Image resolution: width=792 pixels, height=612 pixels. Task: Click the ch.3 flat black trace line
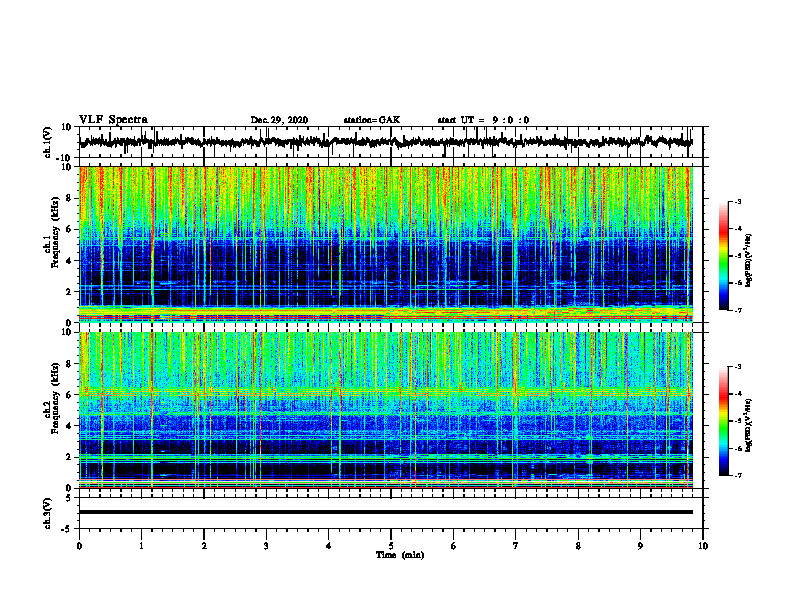pos(386,512)
